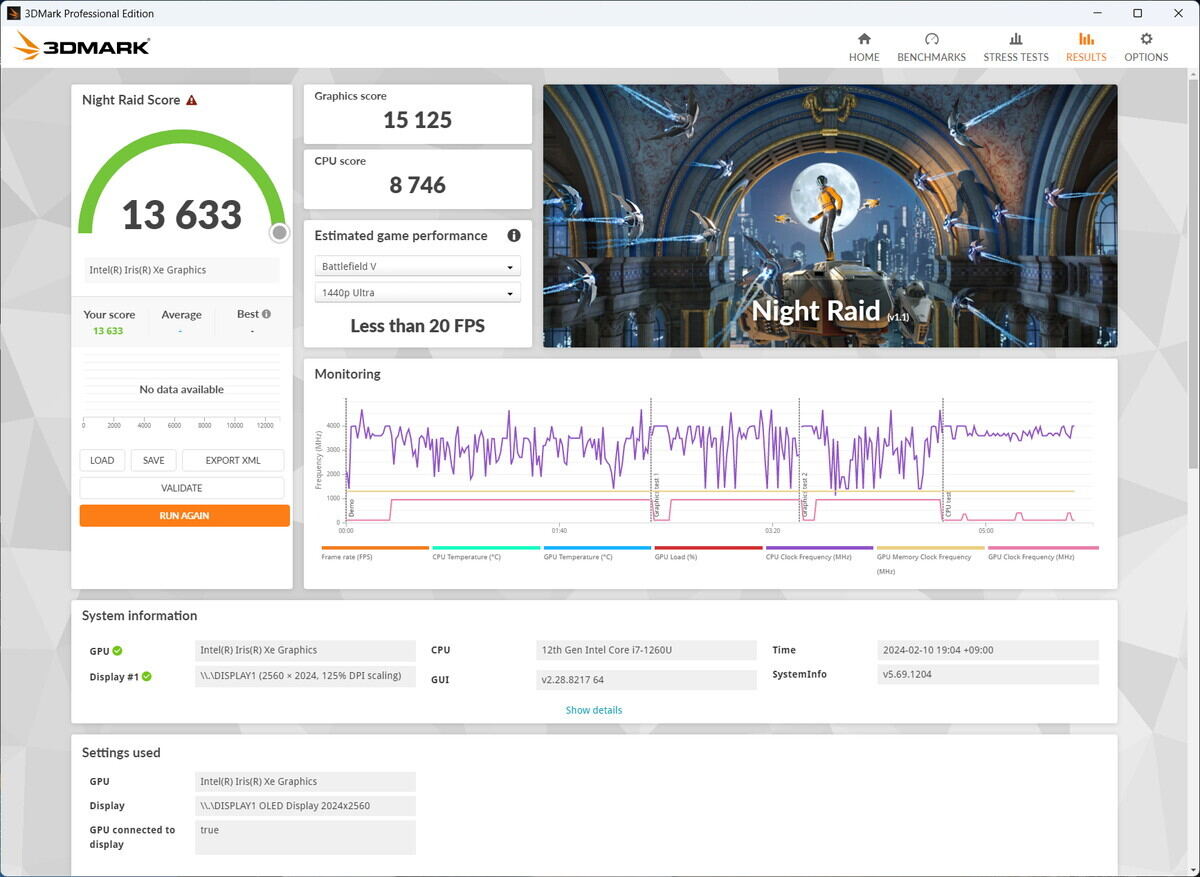Click the Best score info icon
The height and width of the screenshot is (877, 1200).
(x=266, y=314)
